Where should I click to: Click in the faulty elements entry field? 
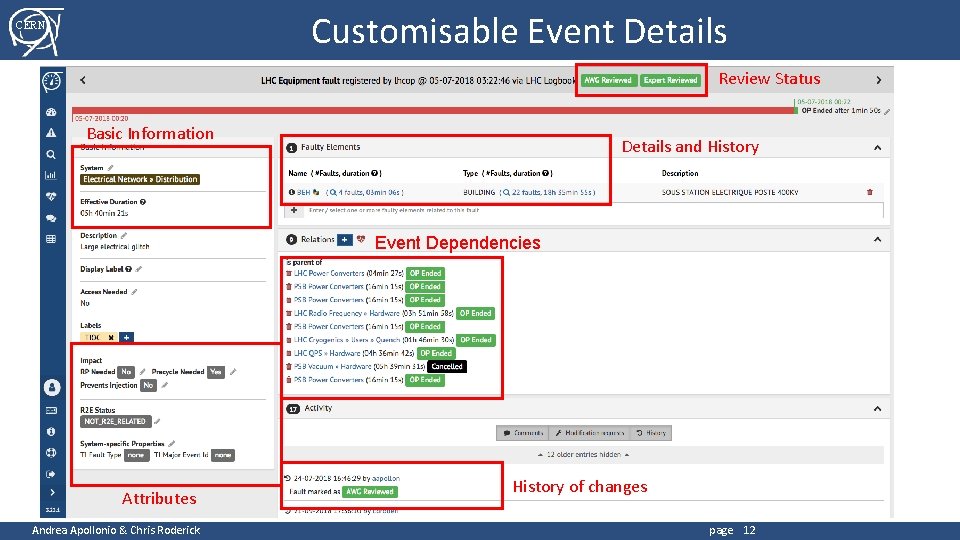click(x=594, y=210)
